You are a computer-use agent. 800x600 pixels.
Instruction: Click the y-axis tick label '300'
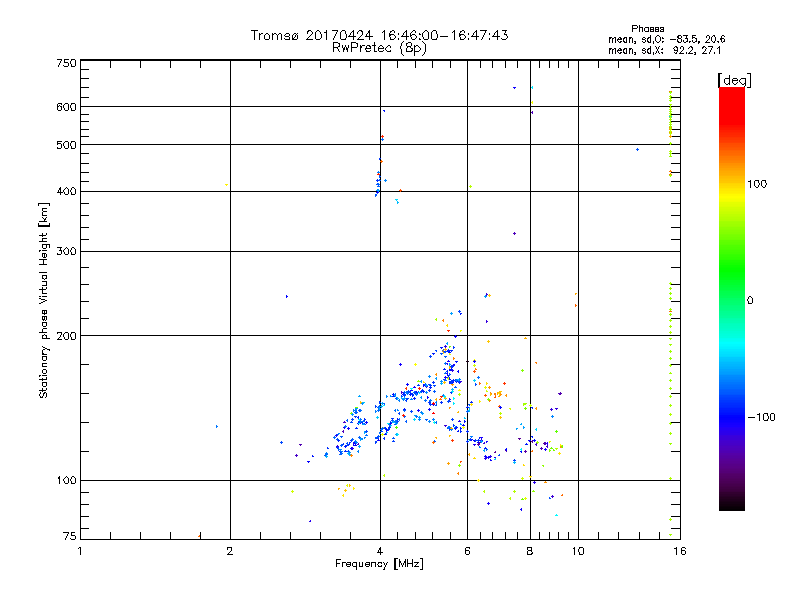coord(66,252)
